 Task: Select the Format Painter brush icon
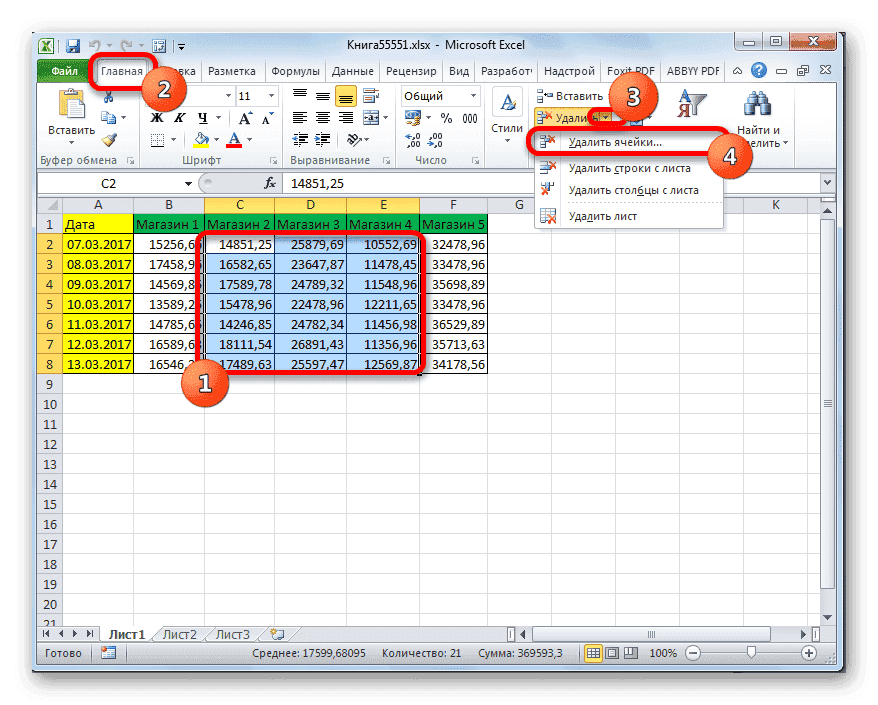click(x=108, y=139)
